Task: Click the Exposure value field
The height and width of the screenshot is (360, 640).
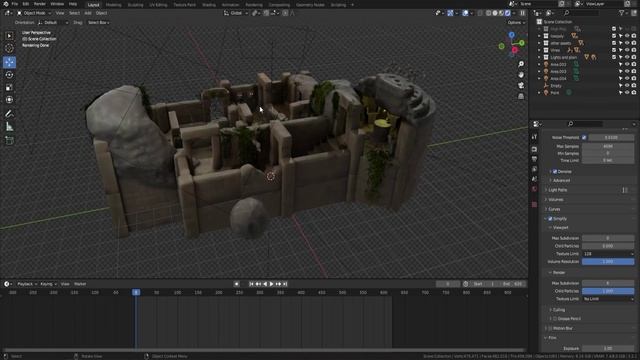Action: pos(608,349)
